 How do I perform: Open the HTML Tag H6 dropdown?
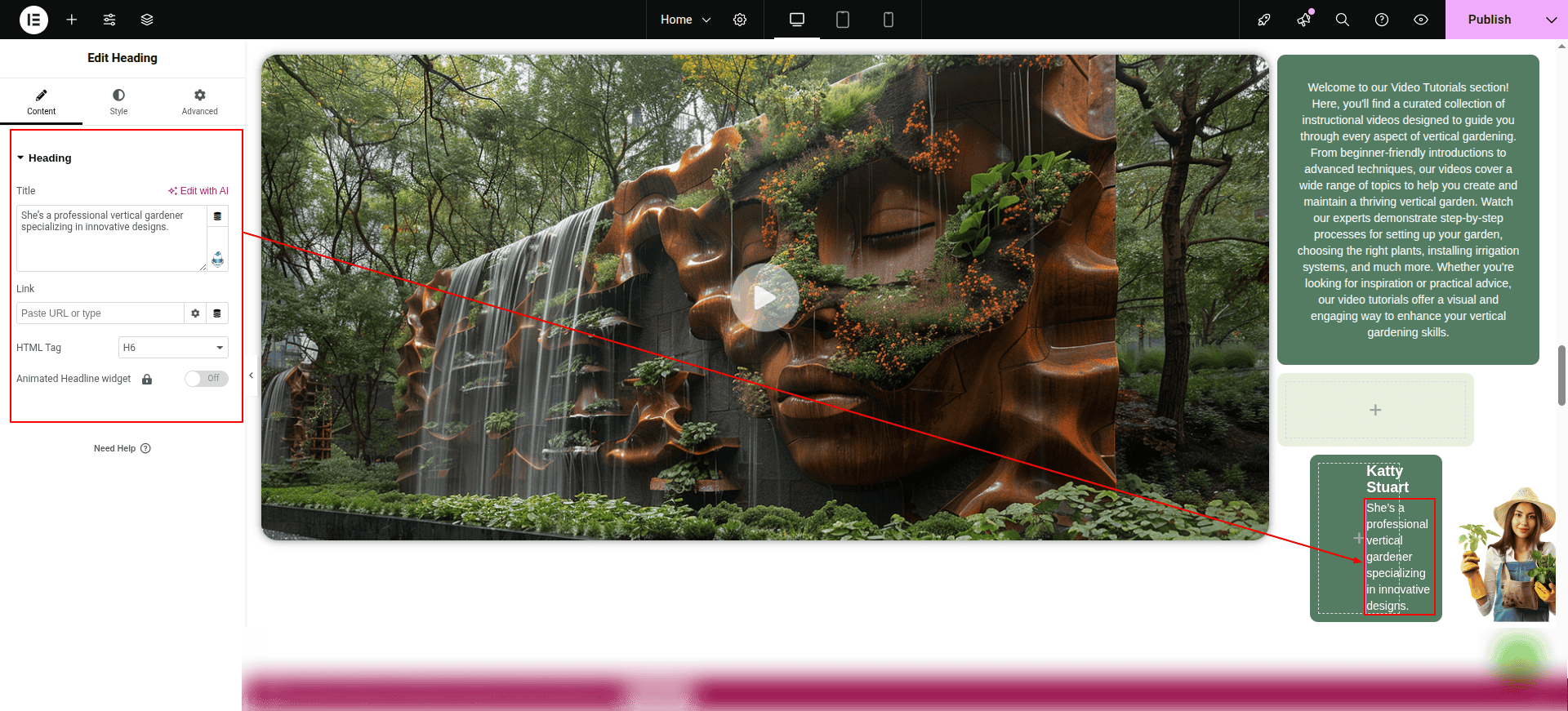(173, 348)
